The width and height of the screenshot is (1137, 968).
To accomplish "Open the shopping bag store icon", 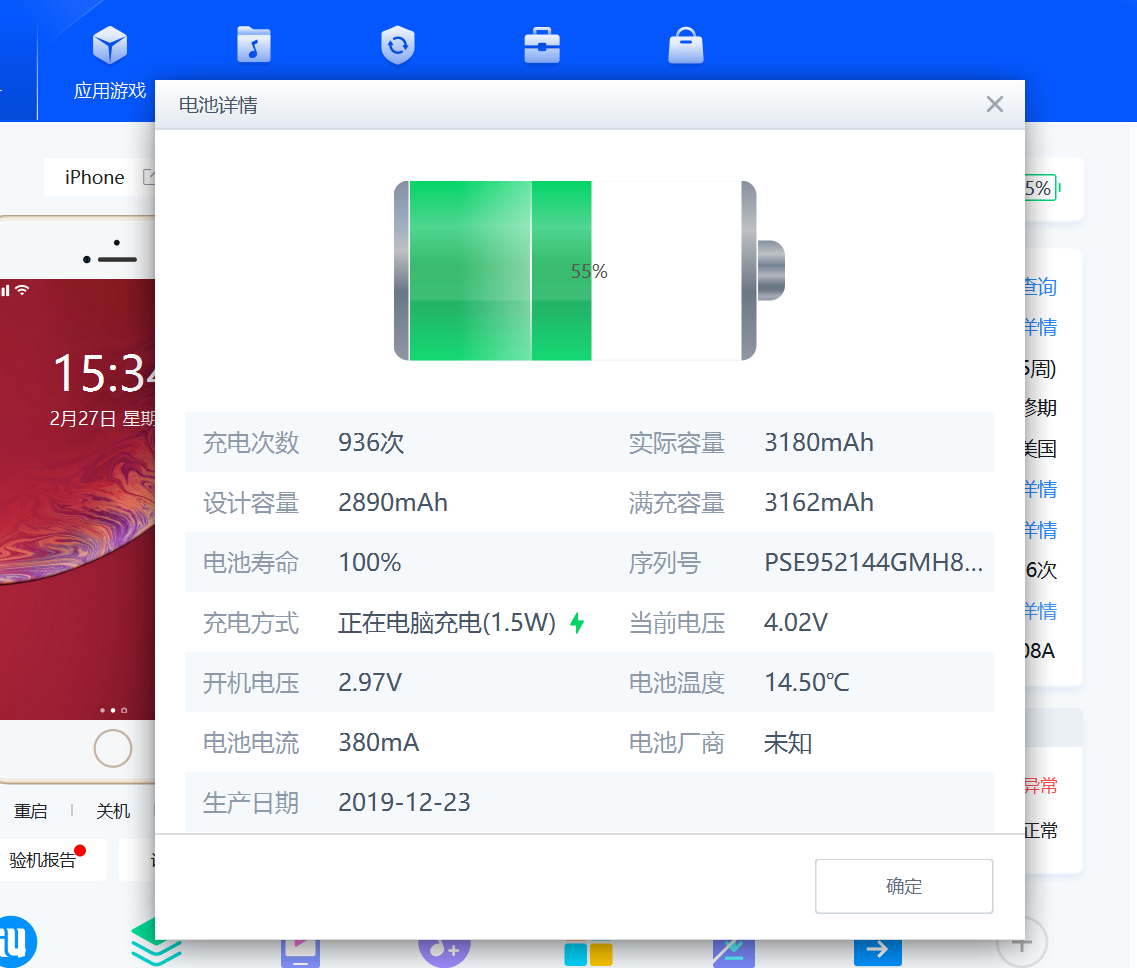I will (x=686, y=45).
